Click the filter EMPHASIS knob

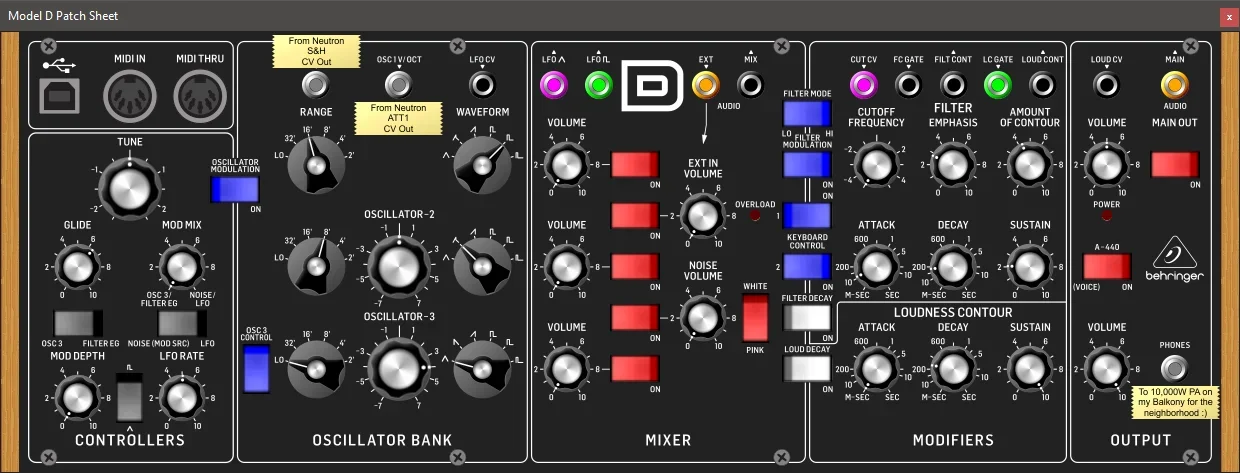[952, 164]
